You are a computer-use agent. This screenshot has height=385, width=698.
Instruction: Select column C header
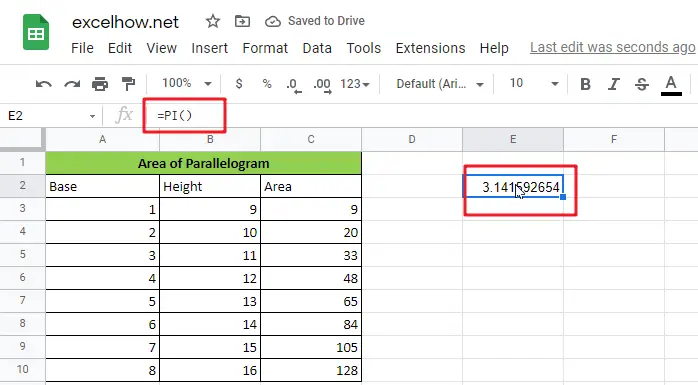(311, 139)
